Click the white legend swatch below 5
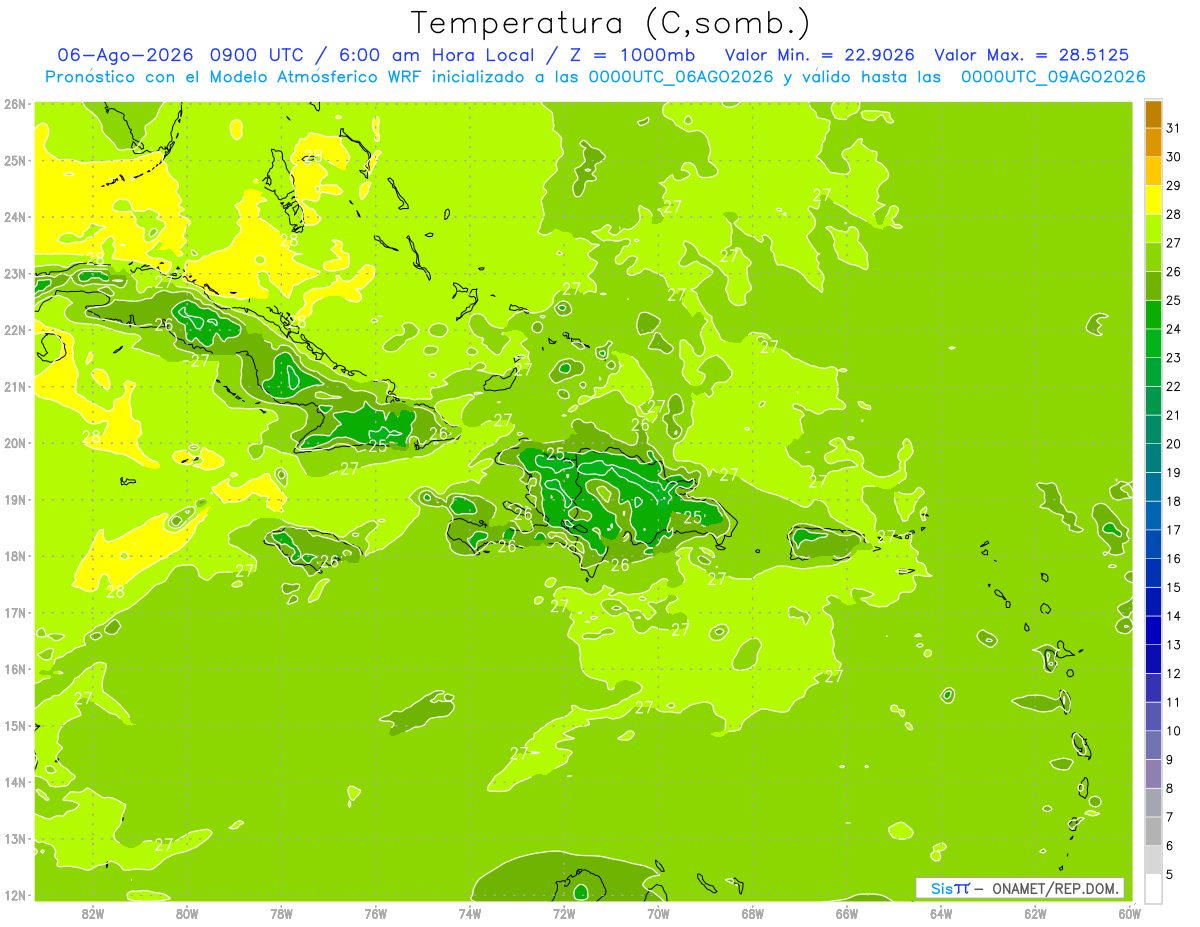Image resolution: width=1200 pixels, height=927 pixels. coord(1153,888)
